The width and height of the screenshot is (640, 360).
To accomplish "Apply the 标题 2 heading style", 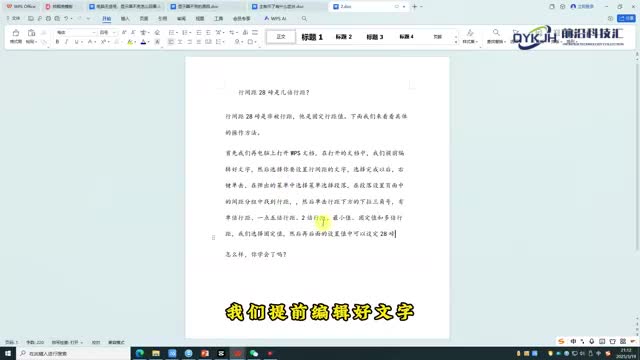I will pos(344,37).
